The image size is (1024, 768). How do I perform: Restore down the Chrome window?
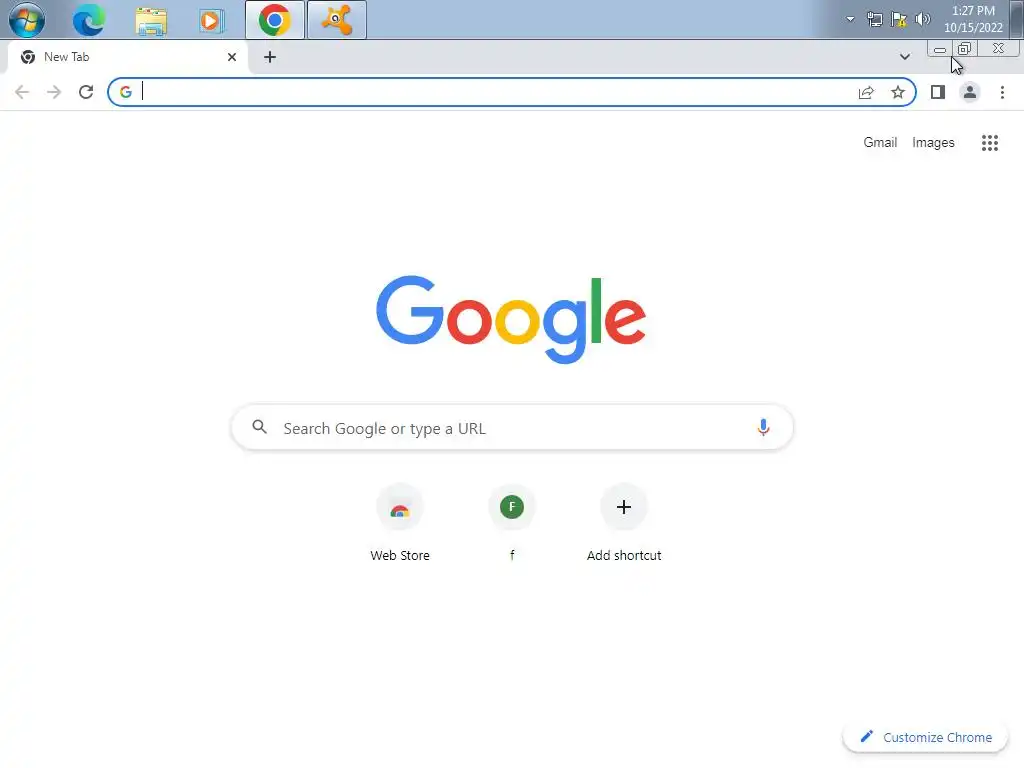click(965, 49)
